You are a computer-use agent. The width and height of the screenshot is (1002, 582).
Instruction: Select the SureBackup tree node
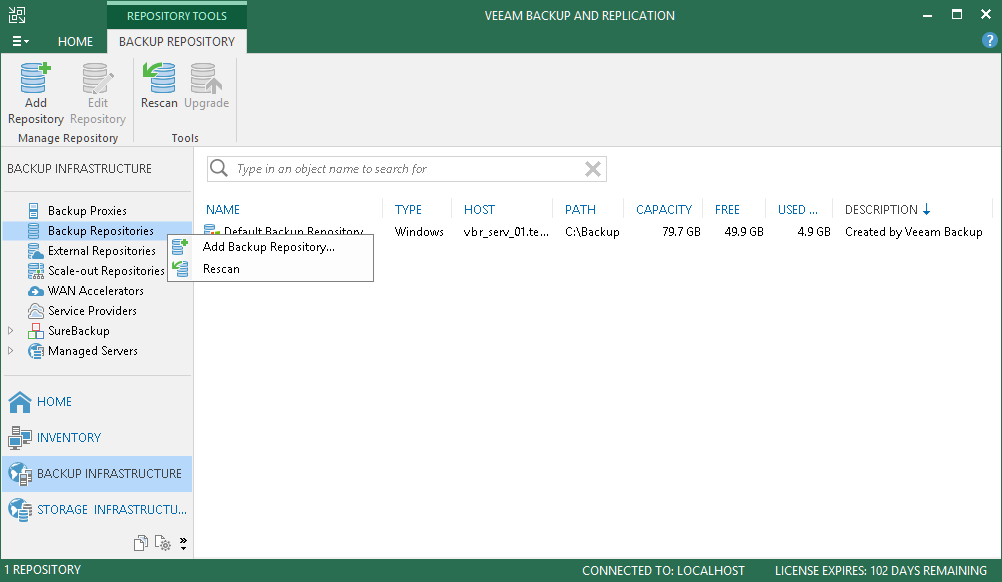(79, 331)
